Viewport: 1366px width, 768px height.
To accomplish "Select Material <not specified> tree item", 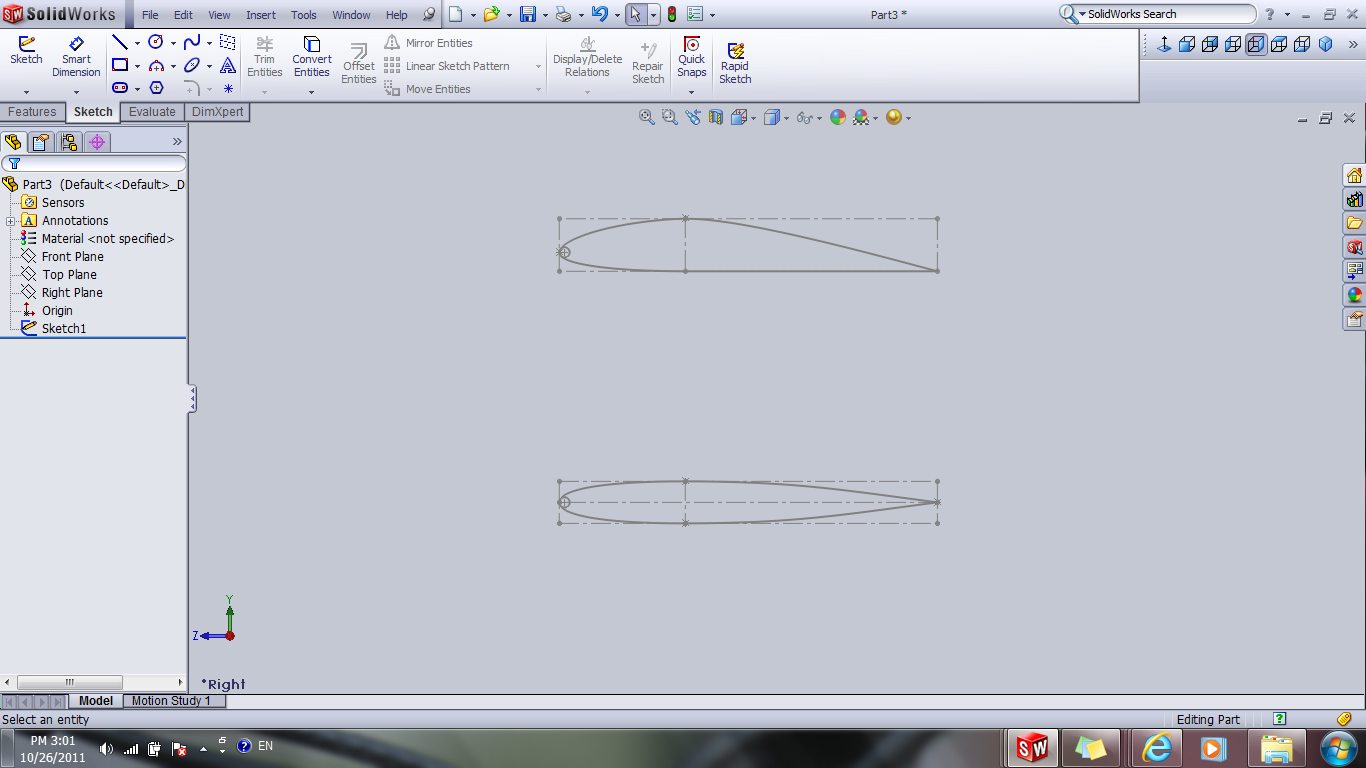I will pos(97,239).
